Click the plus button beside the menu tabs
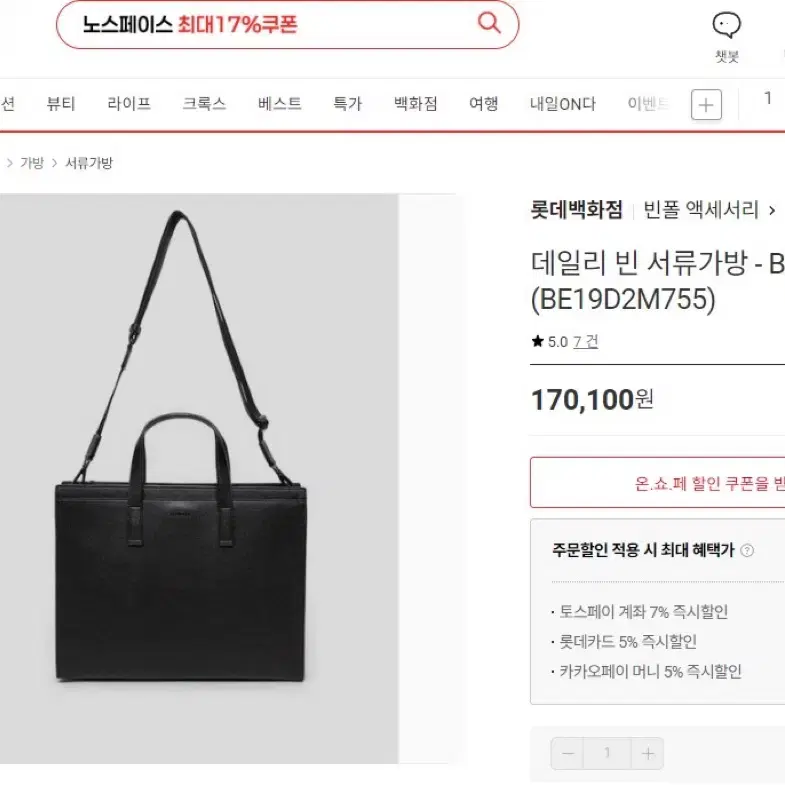The image size is (785, 785). tap(706, 105)
